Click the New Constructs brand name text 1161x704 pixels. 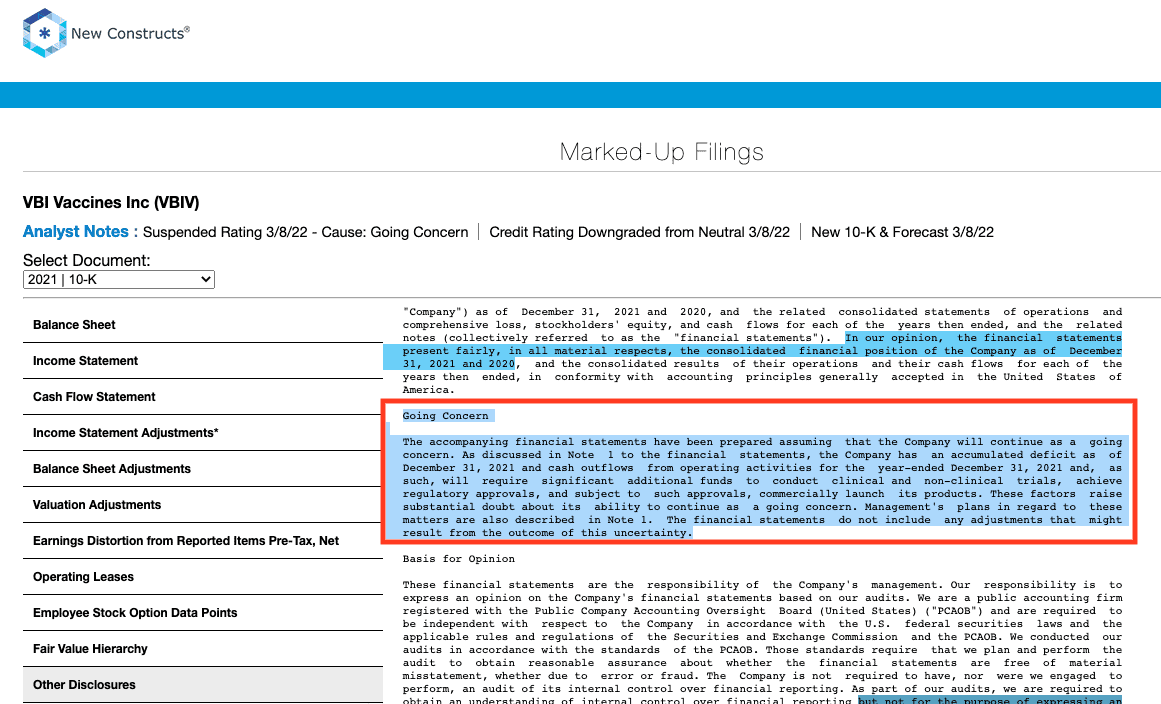(130, 33)
